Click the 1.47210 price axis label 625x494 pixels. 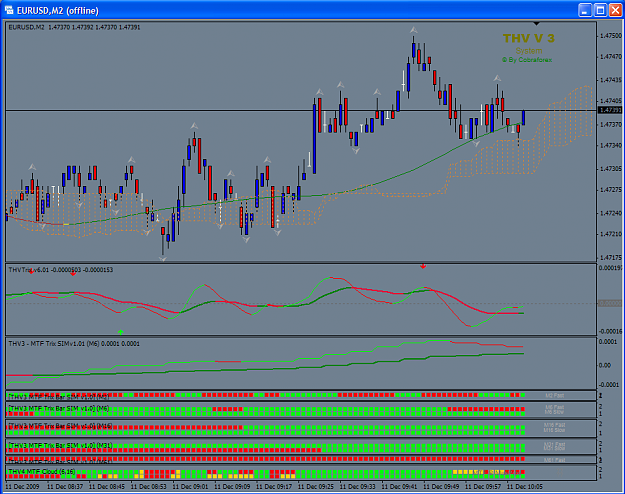610,234
